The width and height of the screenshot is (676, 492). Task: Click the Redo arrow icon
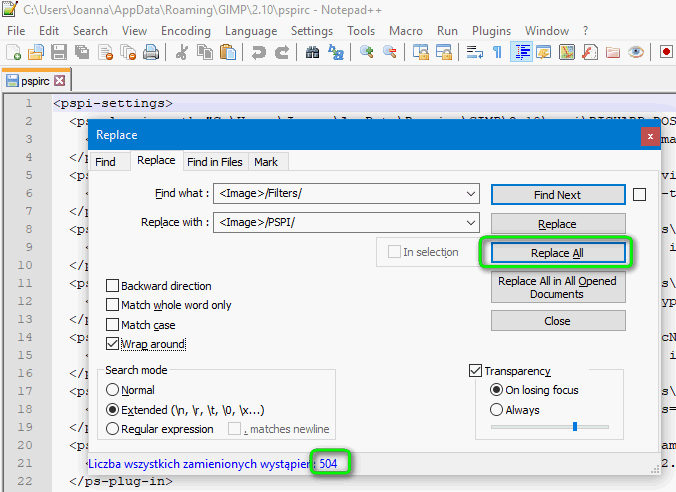(x=282, y=53)
